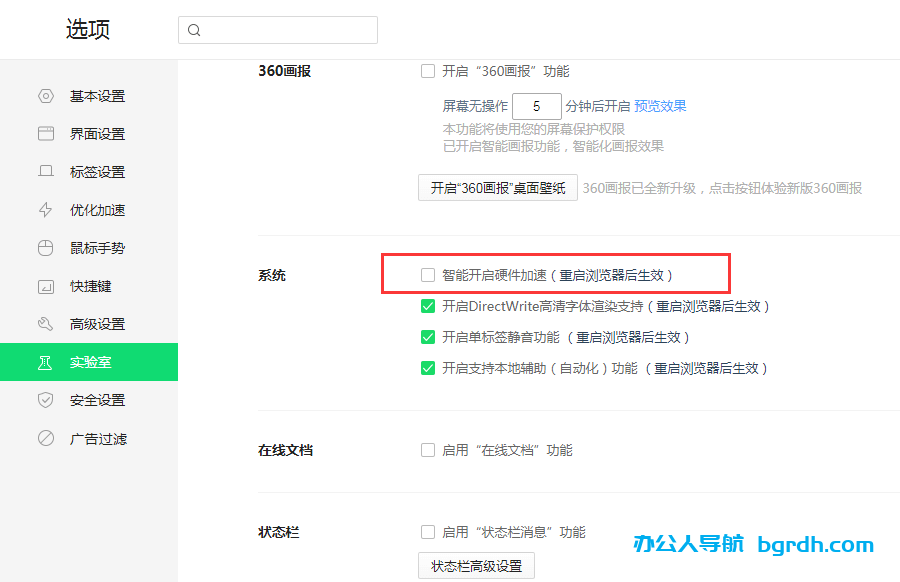Click the 鼠标手势 mouse gesture icon
This screenshot has height=582, width=900.
point(45,248)
